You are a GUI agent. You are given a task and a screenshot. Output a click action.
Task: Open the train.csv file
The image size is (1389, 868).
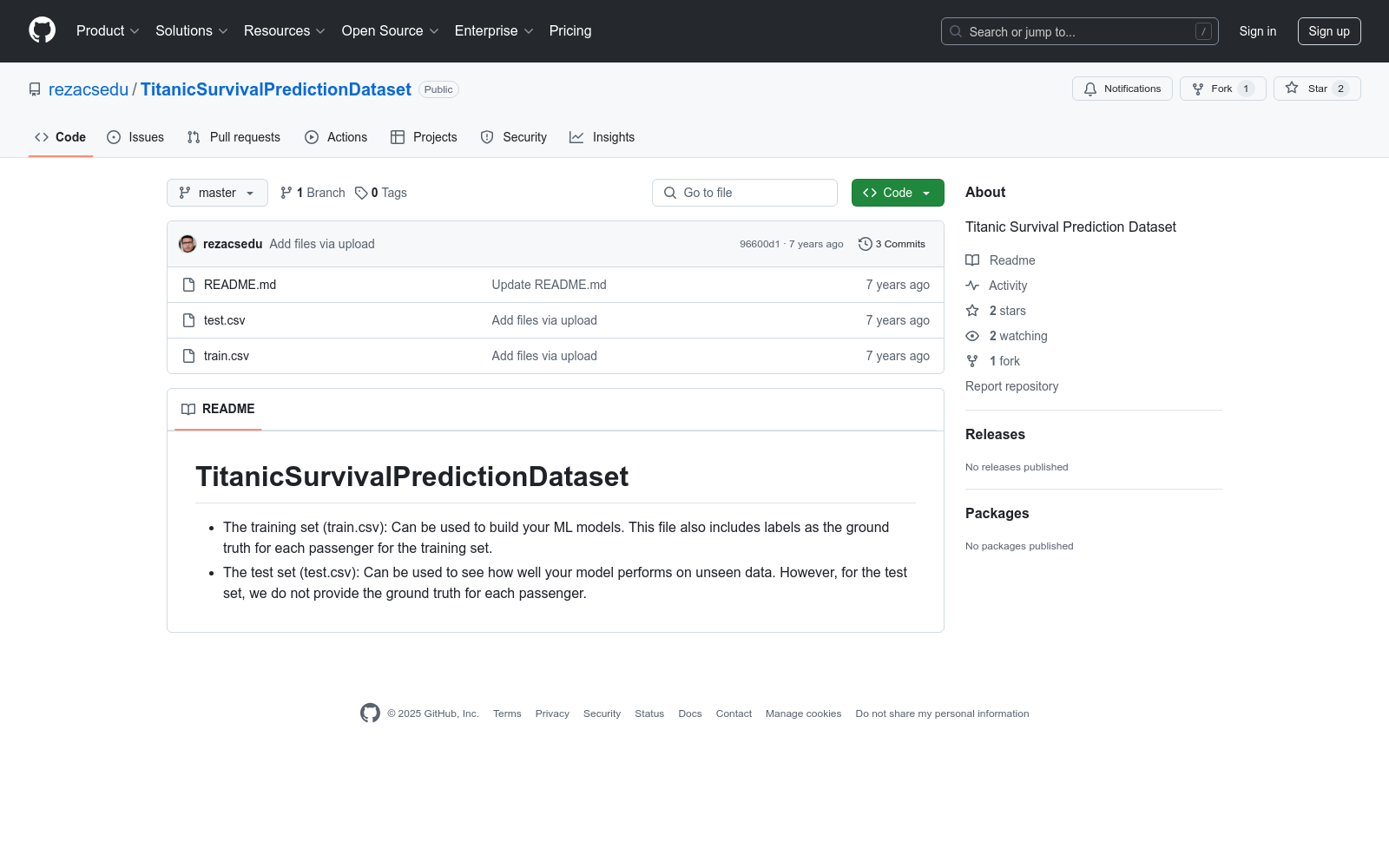(227, 356)
